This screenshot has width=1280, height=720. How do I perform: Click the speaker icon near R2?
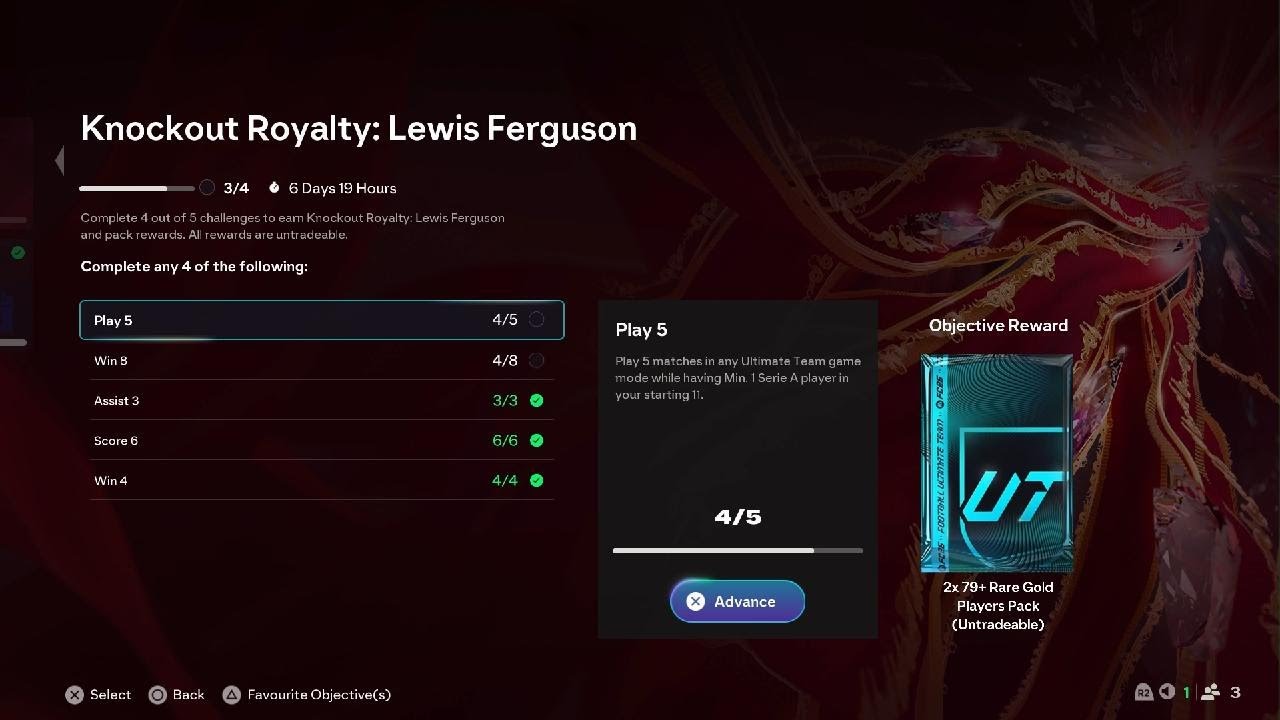click(1166, 692)
